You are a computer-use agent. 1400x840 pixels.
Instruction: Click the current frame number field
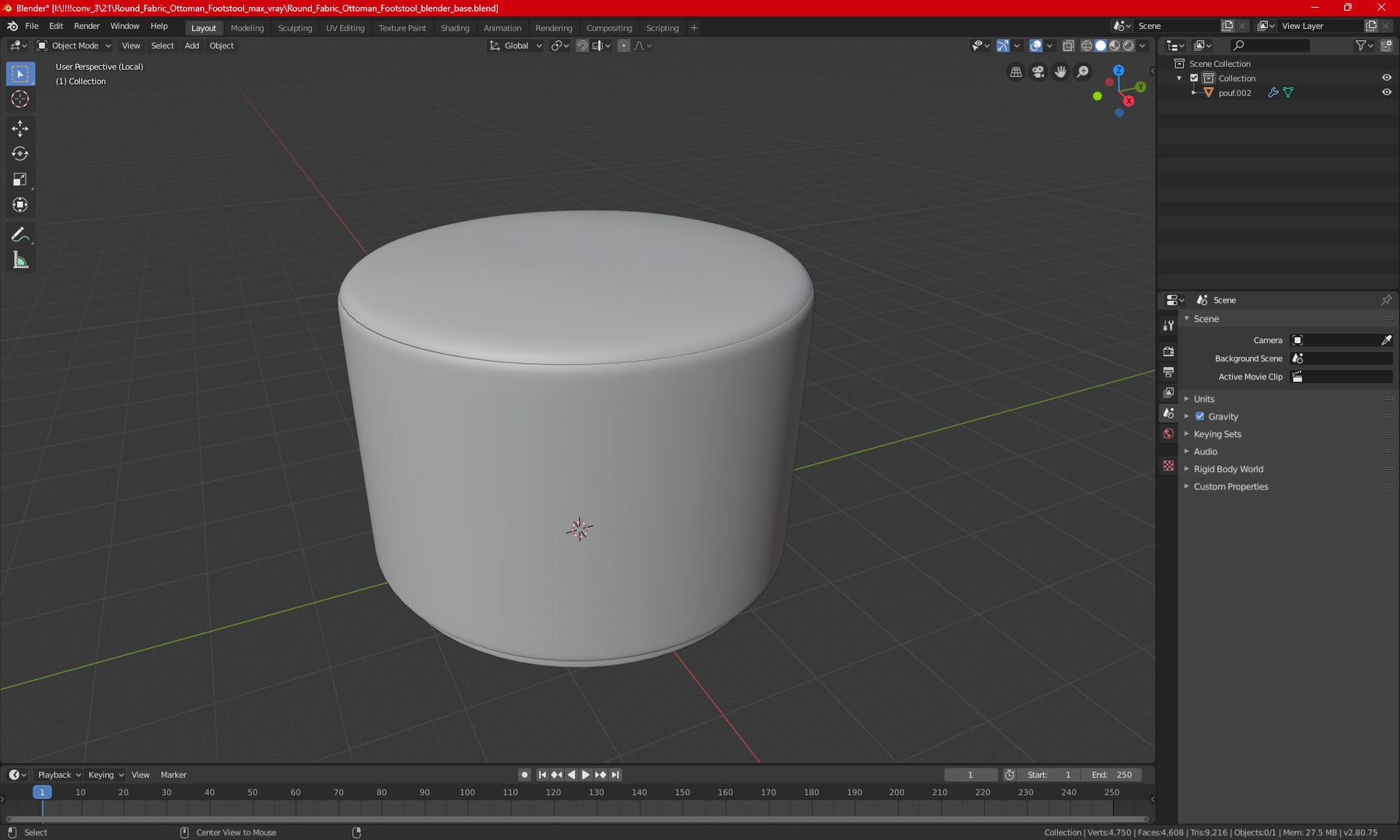(x=971, y=775)
